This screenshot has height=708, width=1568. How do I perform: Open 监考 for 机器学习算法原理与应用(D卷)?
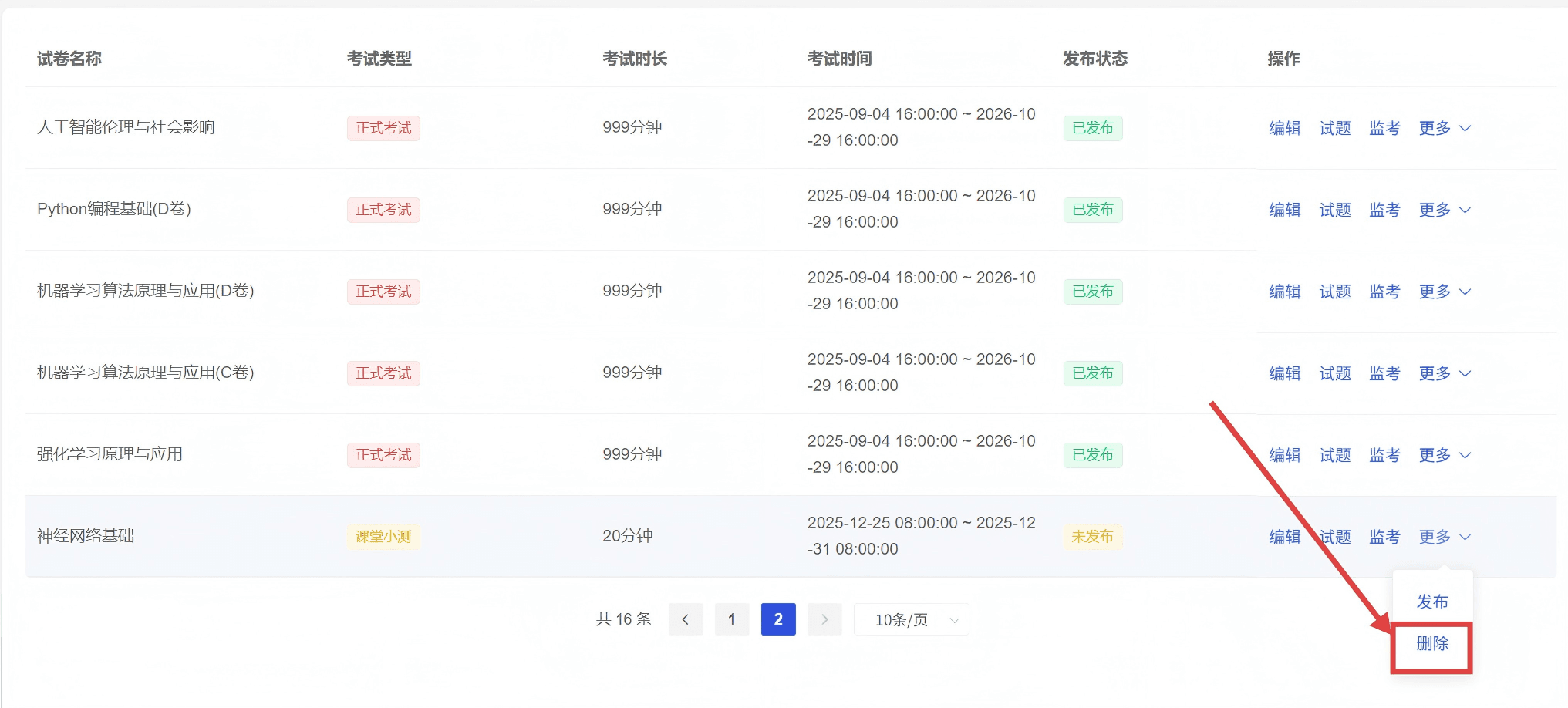[1384, 292]
